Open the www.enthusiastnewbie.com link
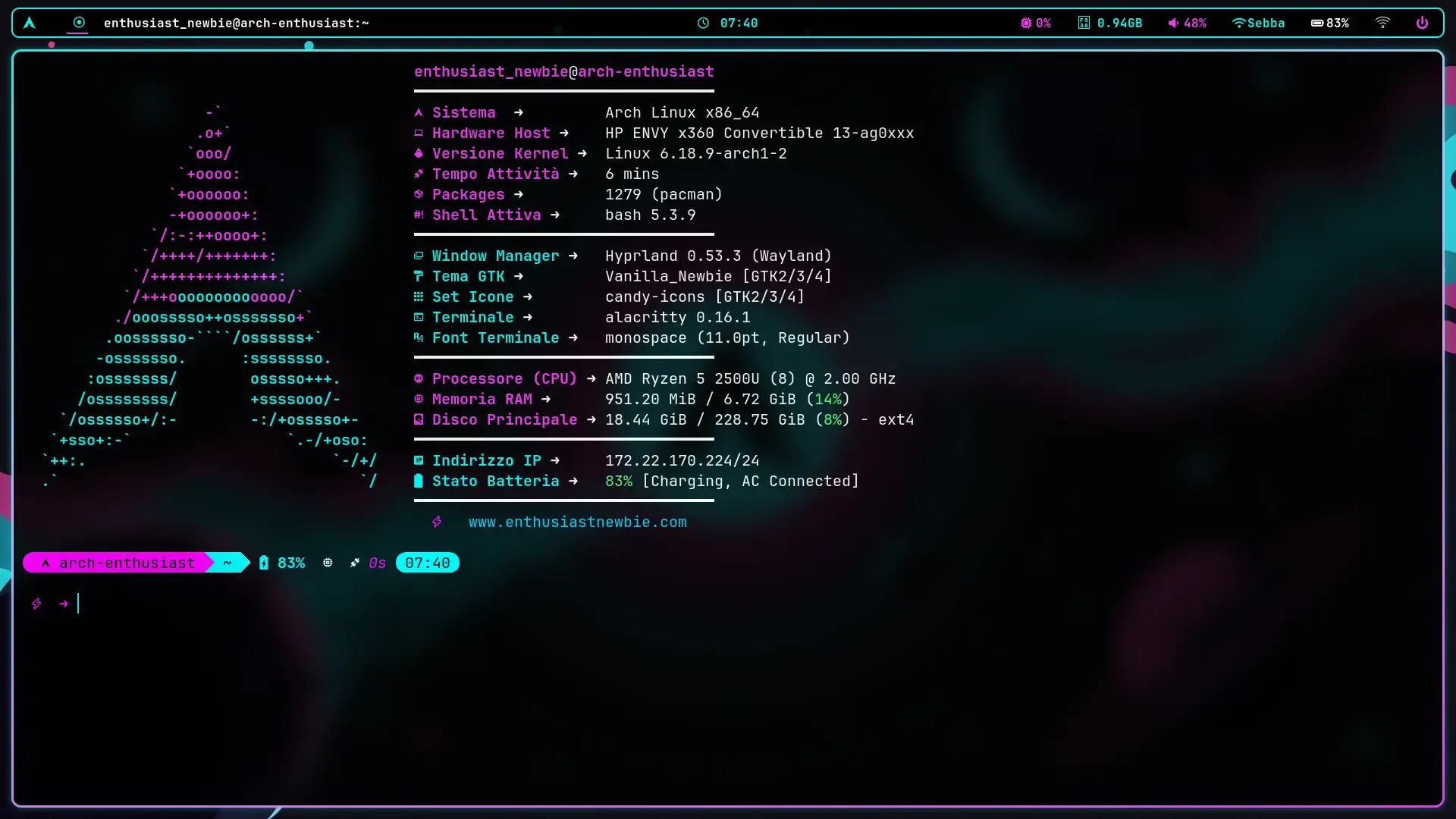The height and width of the screenshot is (819, 1456). 578,522
